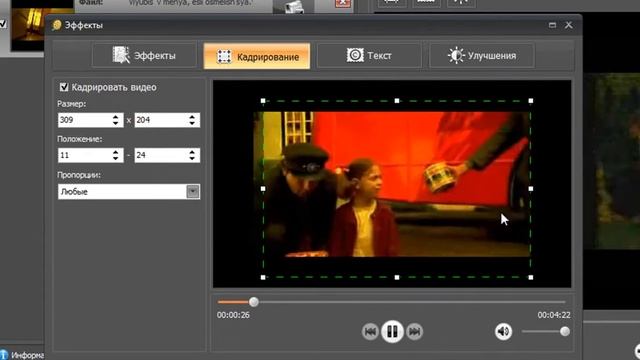This screenshot has height=360, width=640.
Task: Click the middle-right crop handle
Action: click(x=531, y=189)
